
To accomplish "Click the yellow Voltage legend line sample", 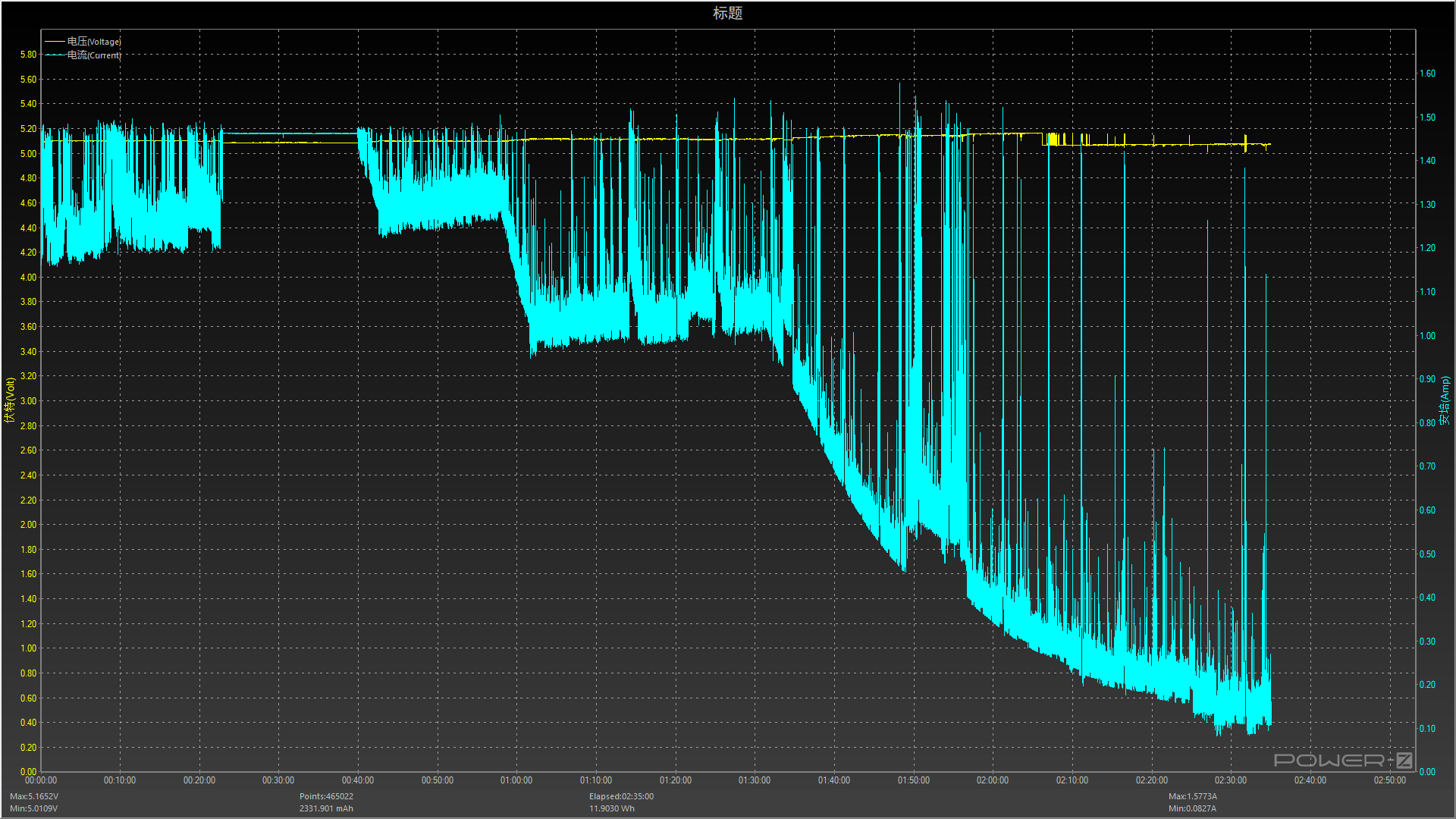I will 55,42.
